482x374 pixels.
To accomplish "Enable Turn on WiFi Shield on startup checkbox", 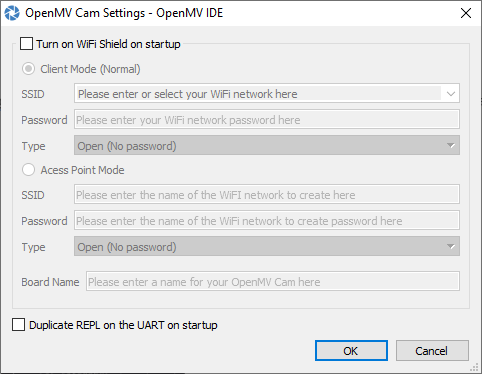I will click(x=26, y=44).
